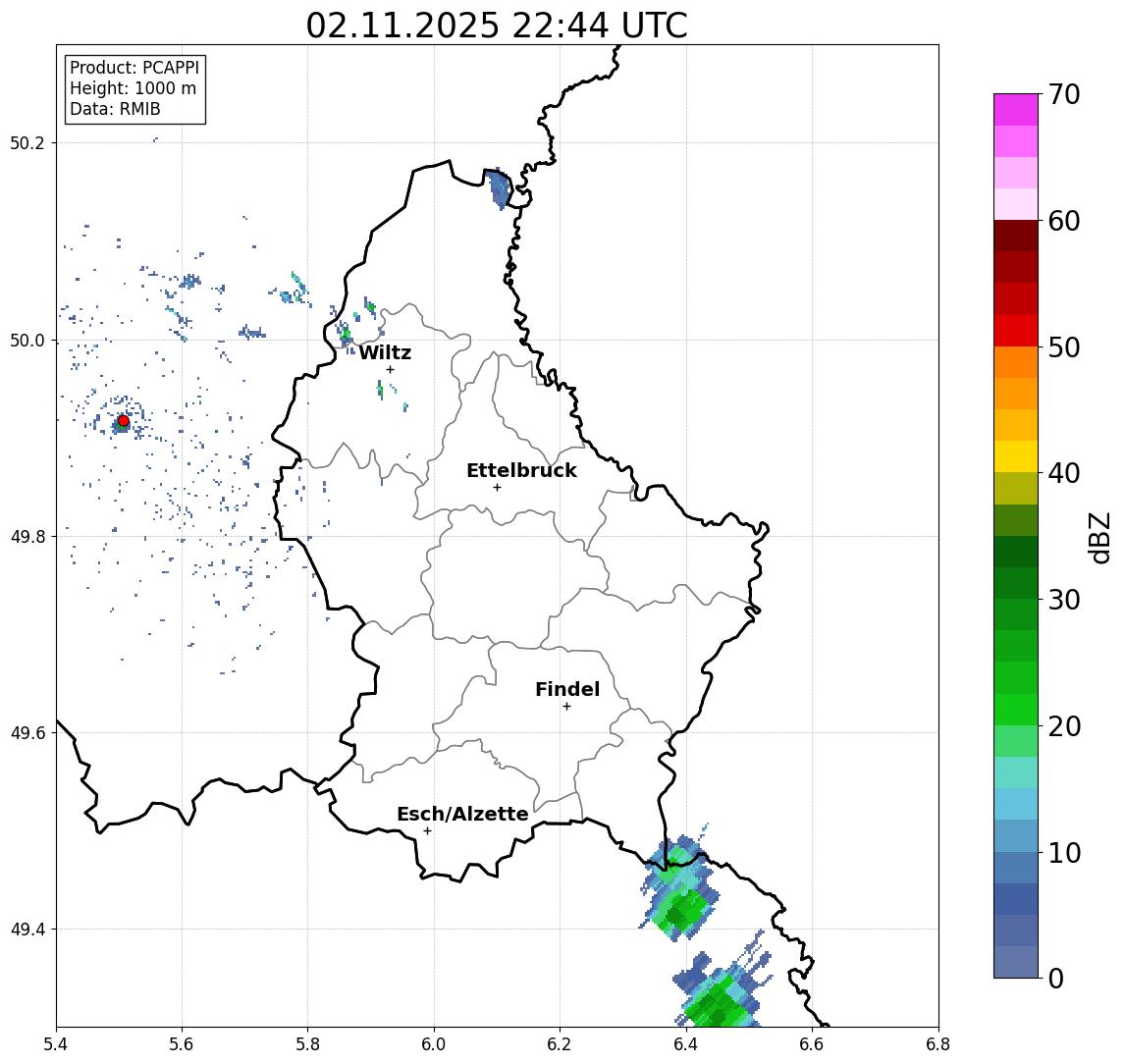
Task: Click the Ettelbruck station cross marker
Action: [497, 488]
